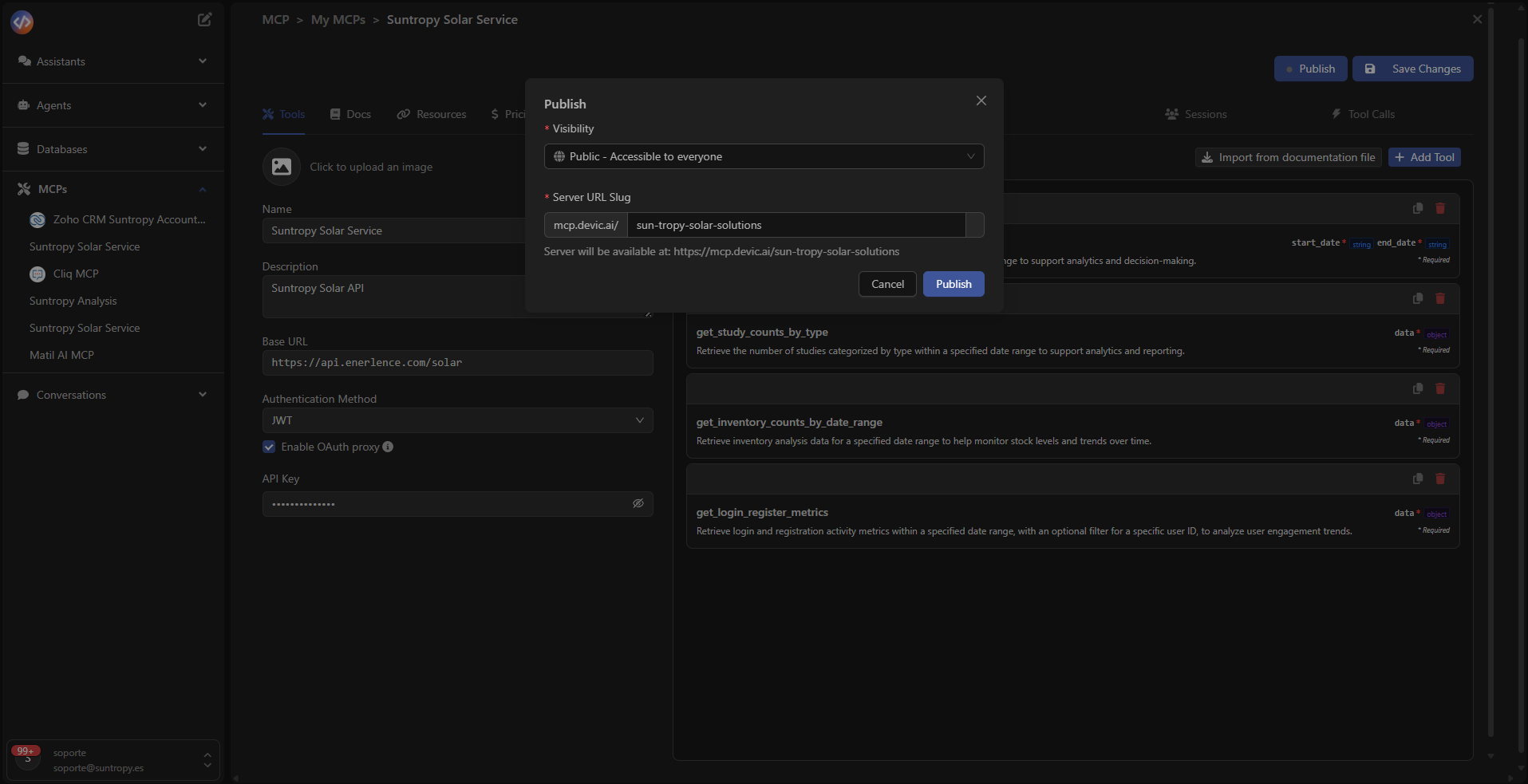
Task: Click Publish in the dialog
Action: [x=954, y=284]
